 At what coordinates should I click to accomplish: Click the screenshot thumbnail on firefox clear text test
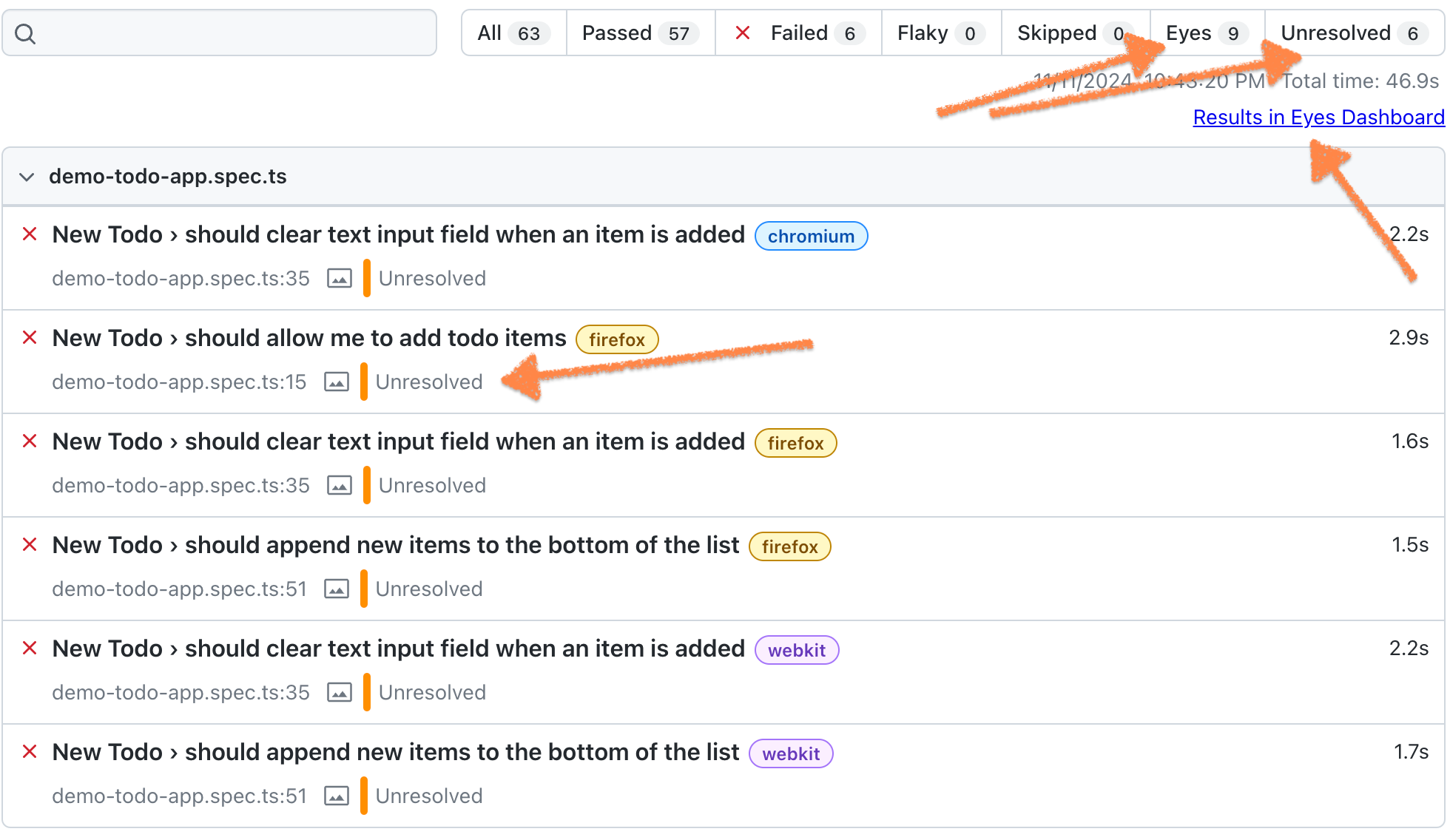tap(340, 485)
